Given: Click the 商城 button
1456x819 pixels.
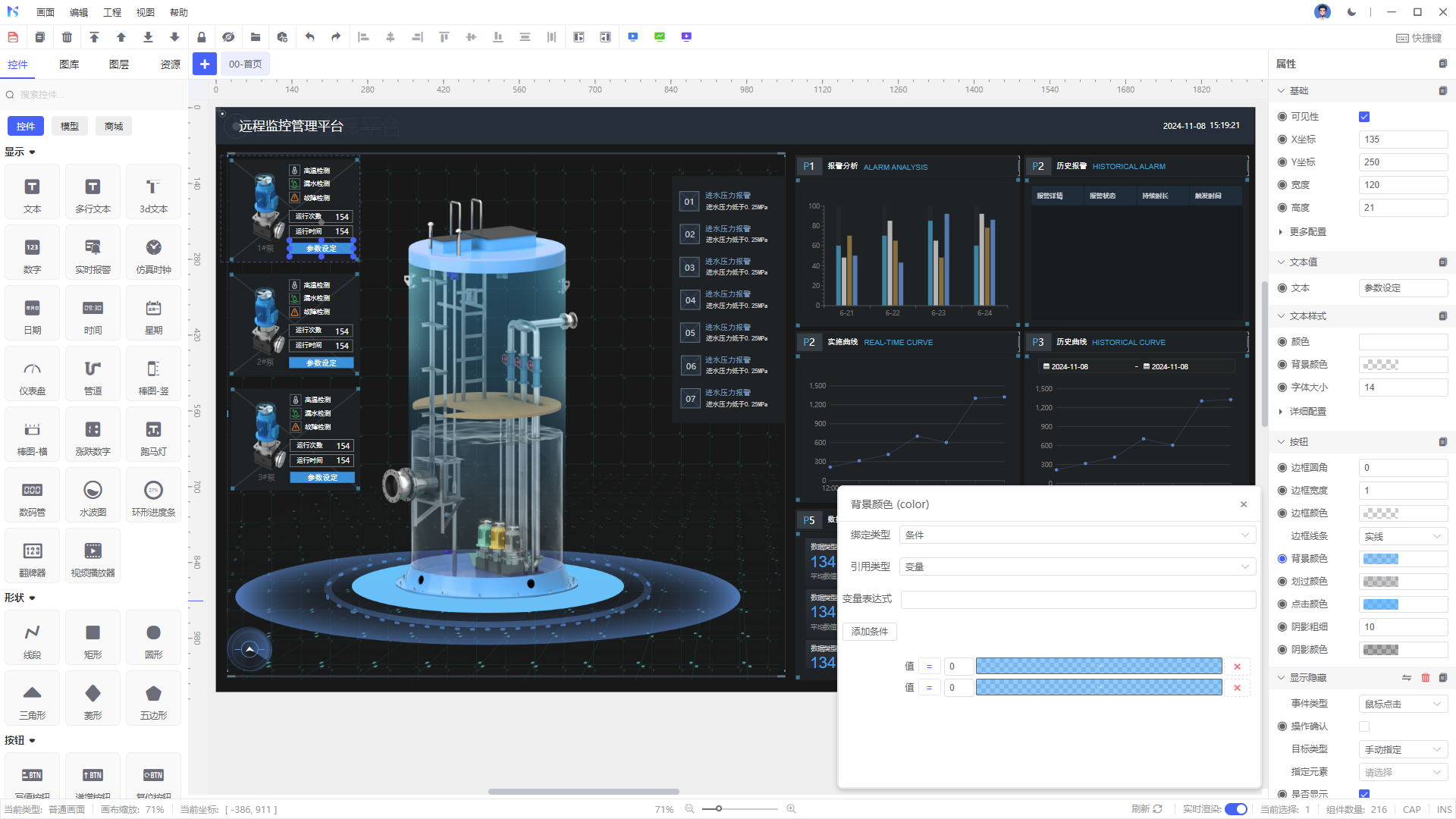Looking at the screenshot, I should pyautogui.click(x=114, y=127).
